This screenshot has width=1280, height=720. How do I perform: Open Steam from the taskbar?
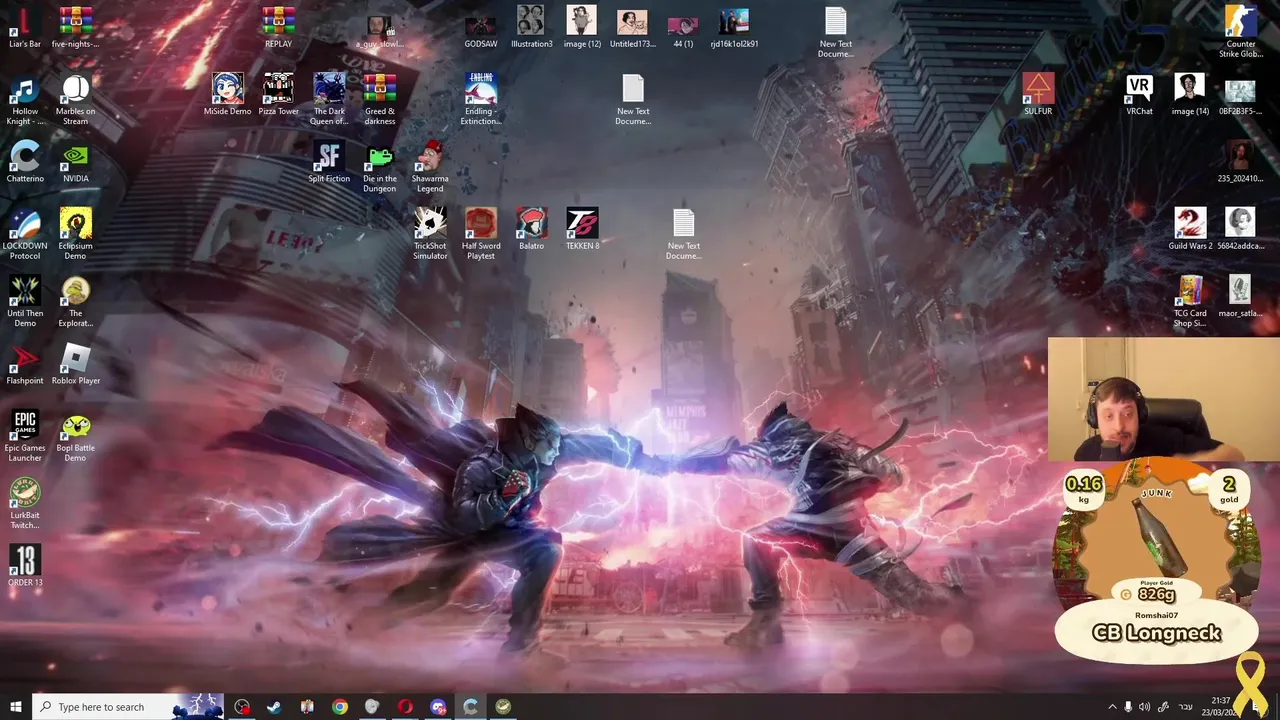[x=274, y=706]
